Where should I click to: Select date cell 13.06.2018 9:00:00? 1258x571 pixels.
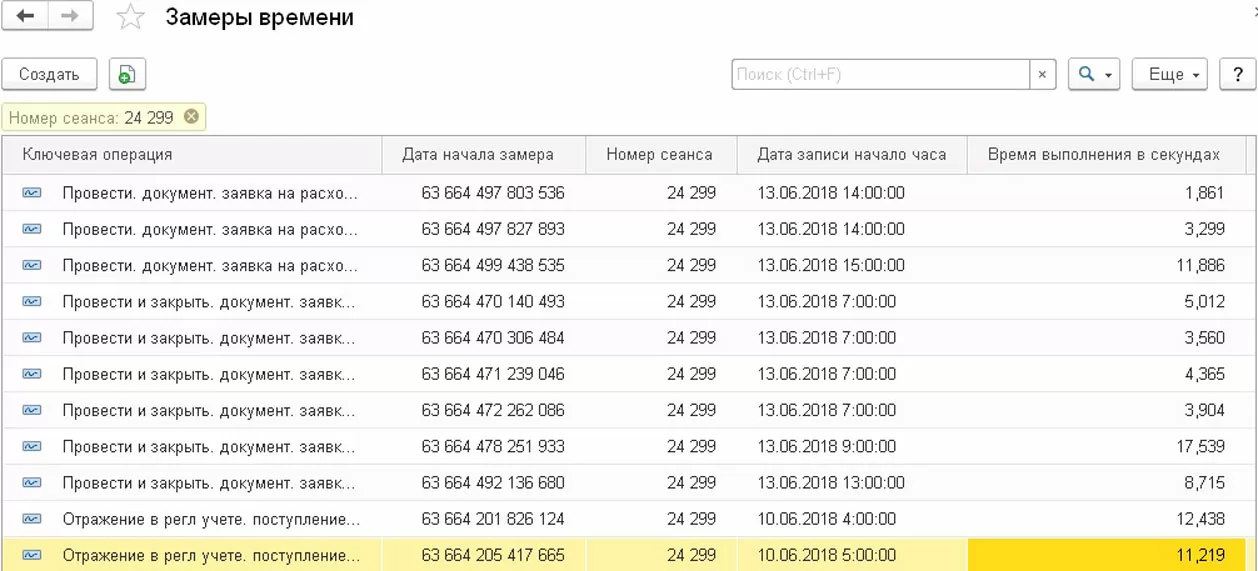coord(827,446)
